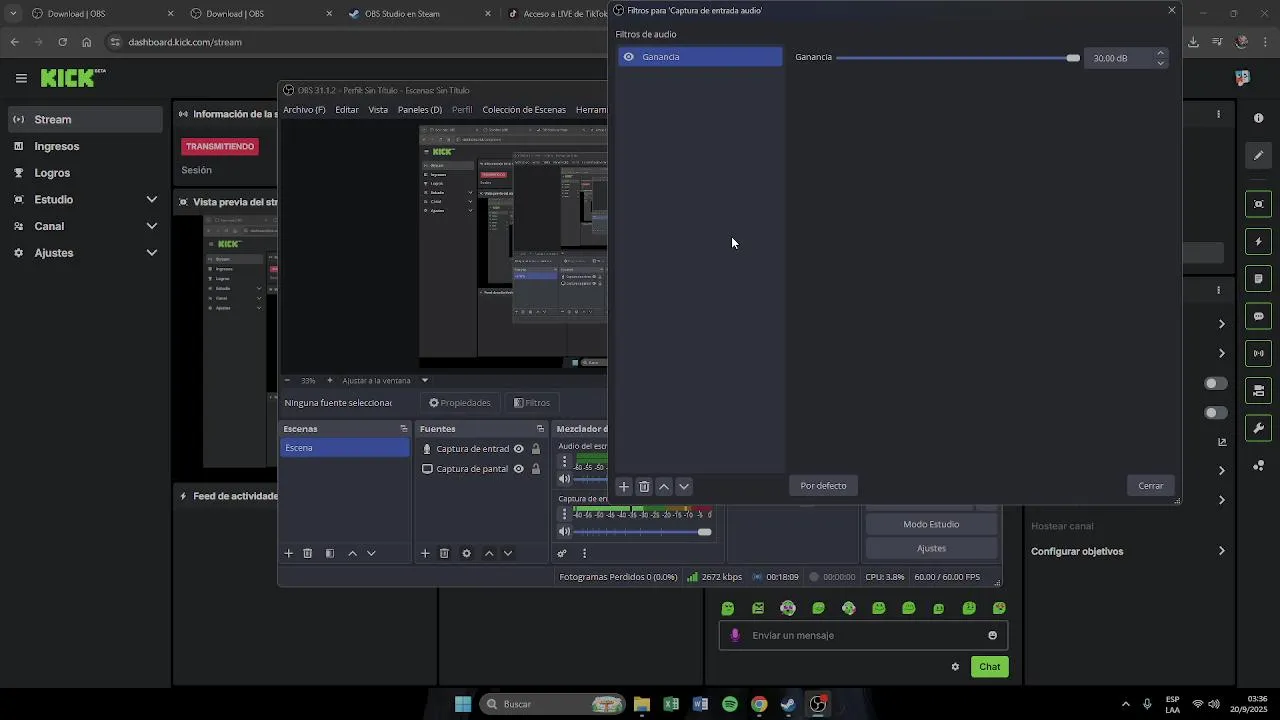
Task: Close the filters dialog with Cerrar
Action: pyautogui.click(x=1150, y=486)
